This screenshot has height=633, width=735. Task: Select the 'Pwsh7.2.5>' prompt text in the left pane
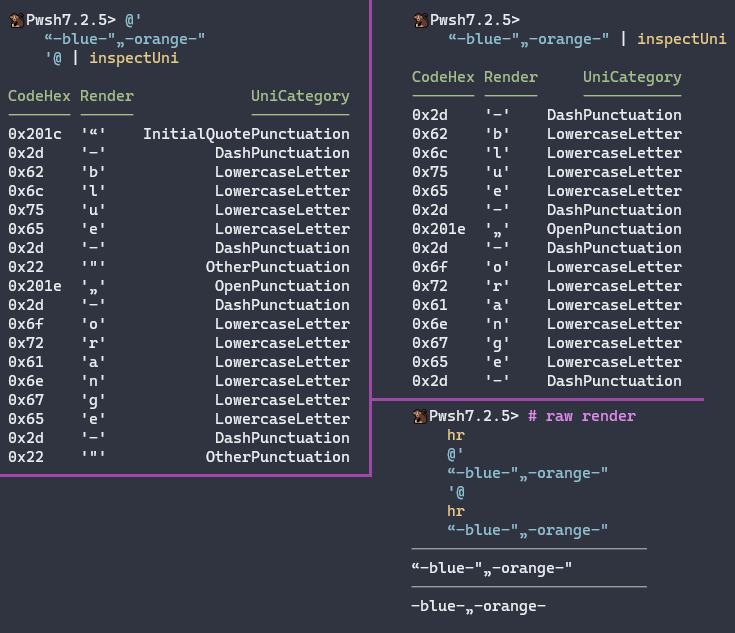(71, 20)
